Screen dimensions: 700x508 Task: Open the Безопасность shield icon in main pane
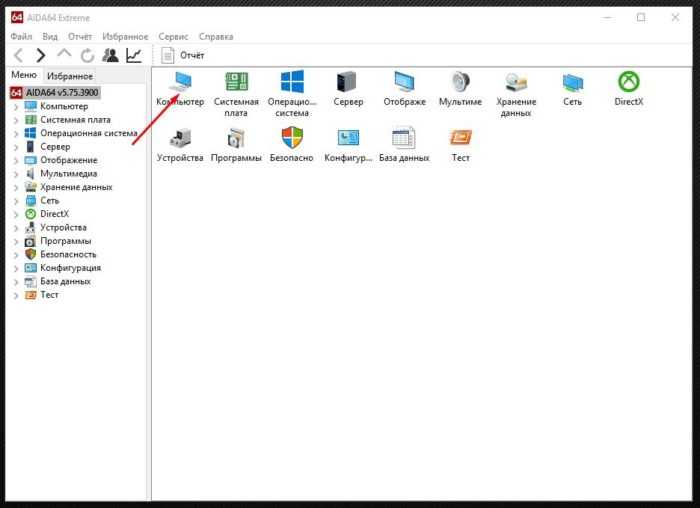point(292,137)
